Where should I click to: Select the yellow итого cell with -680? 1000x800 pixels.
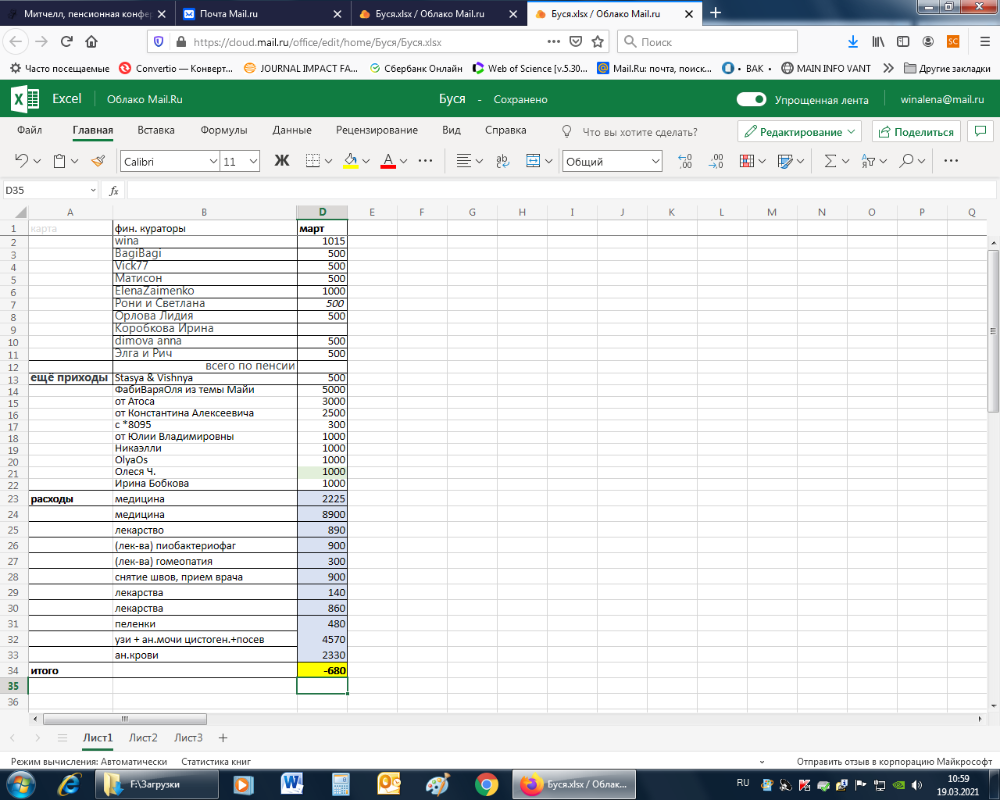point(322,671)
